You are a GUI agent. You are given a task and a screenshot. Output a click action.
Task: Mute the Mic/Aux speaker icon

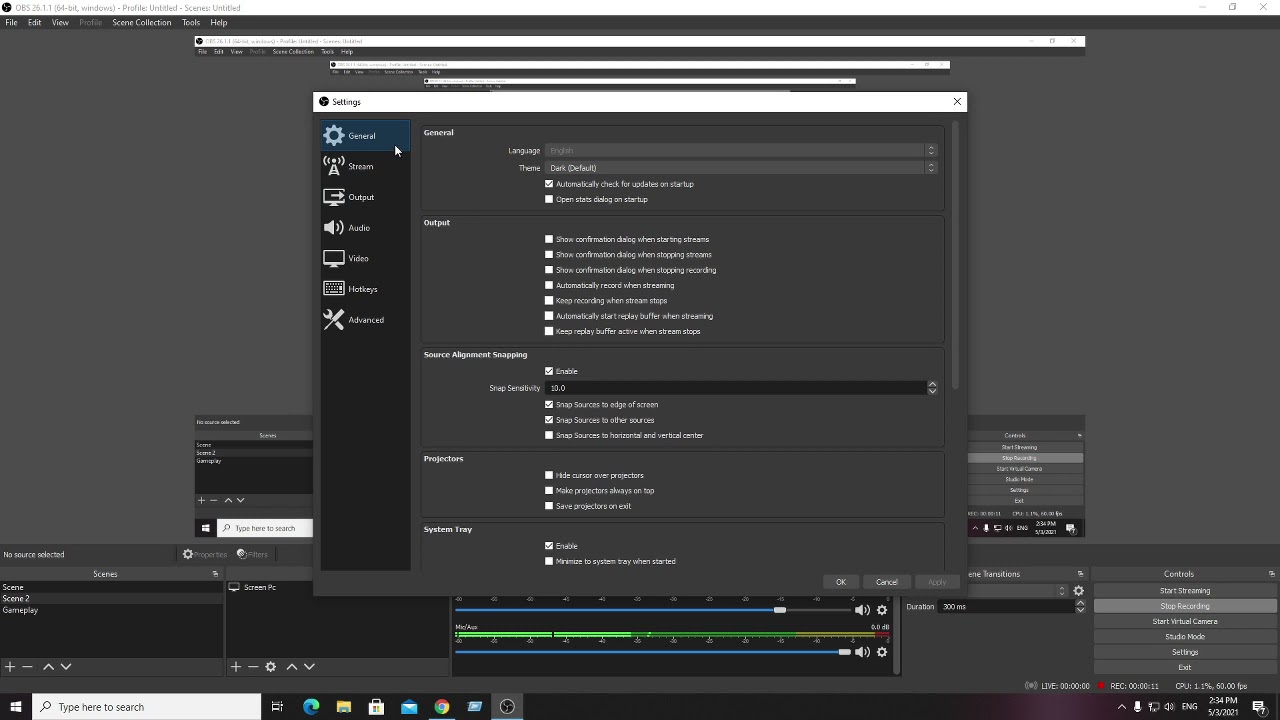[862, 652]
